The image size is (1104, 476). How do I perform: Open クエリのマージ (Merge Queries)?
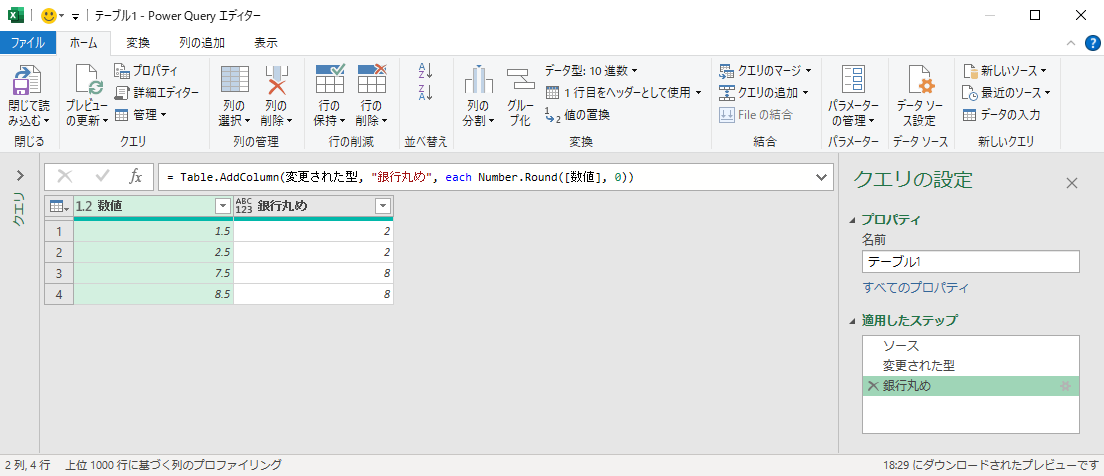765,70
